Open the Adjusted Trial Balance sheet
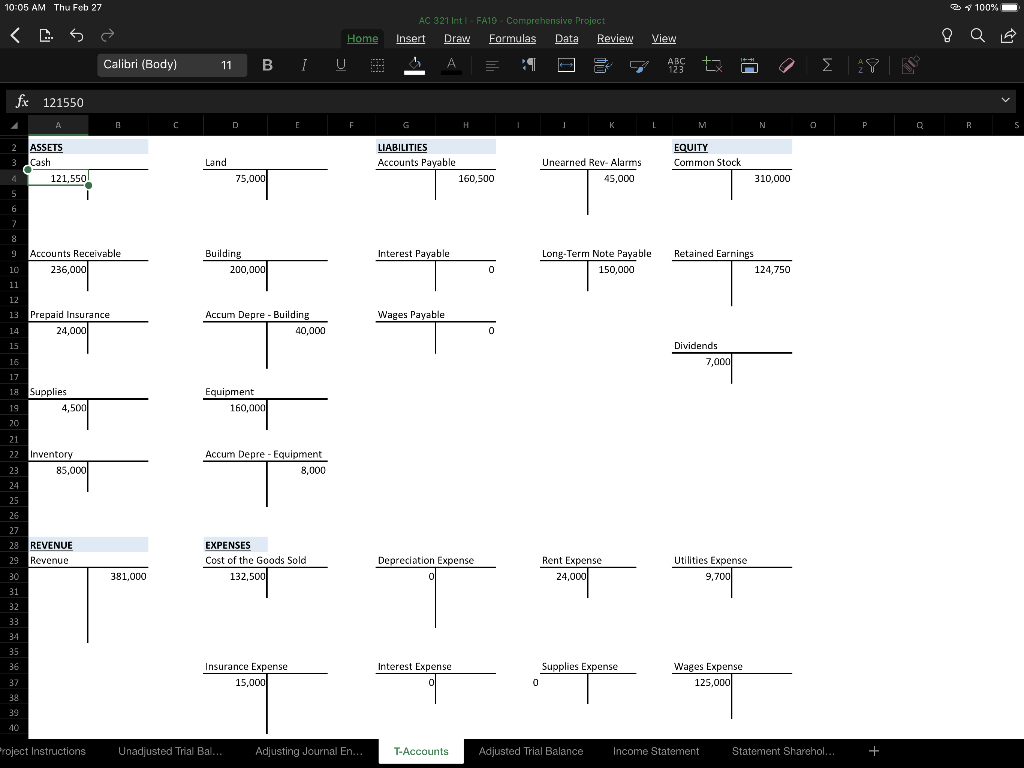Image resolution: width=1024 pixels, height=768 pixels. (530, 751)
